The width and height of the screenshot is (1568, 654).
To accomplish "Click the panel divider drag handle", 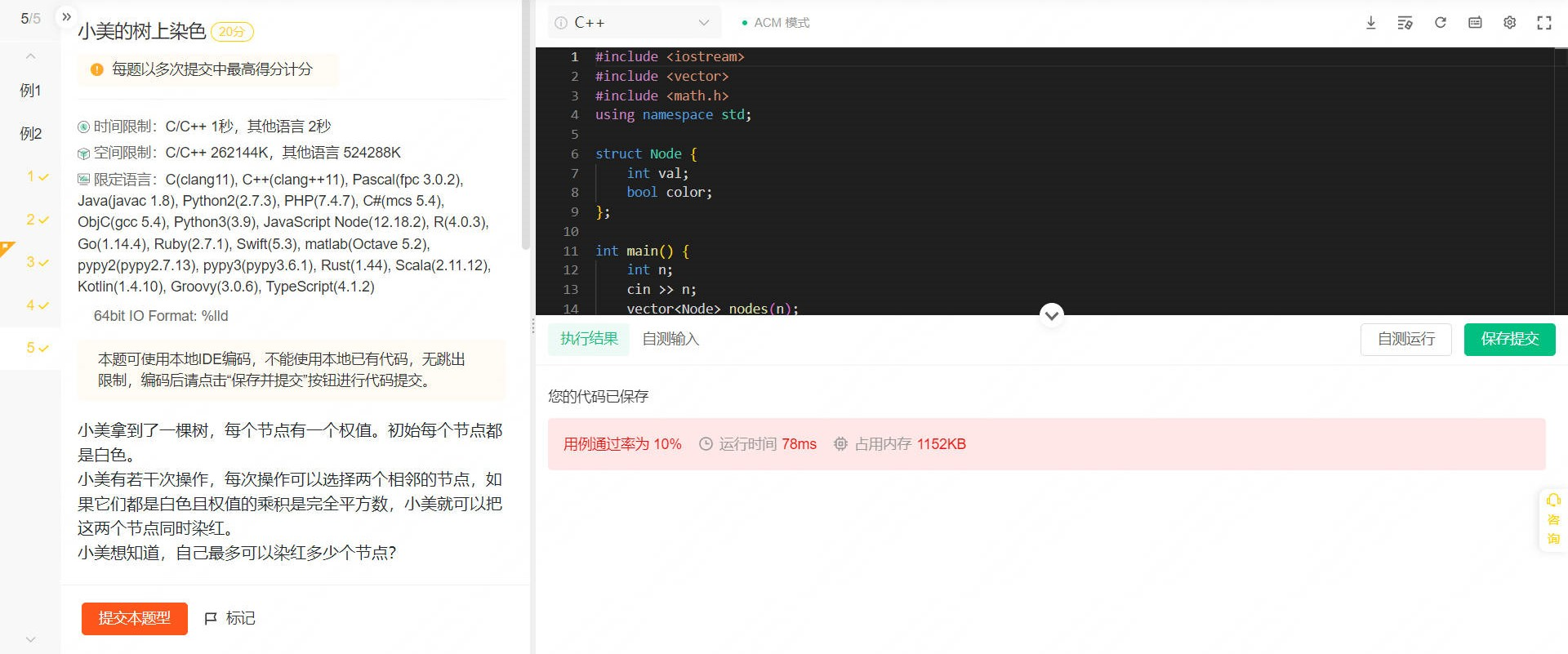I will [533, 327].
